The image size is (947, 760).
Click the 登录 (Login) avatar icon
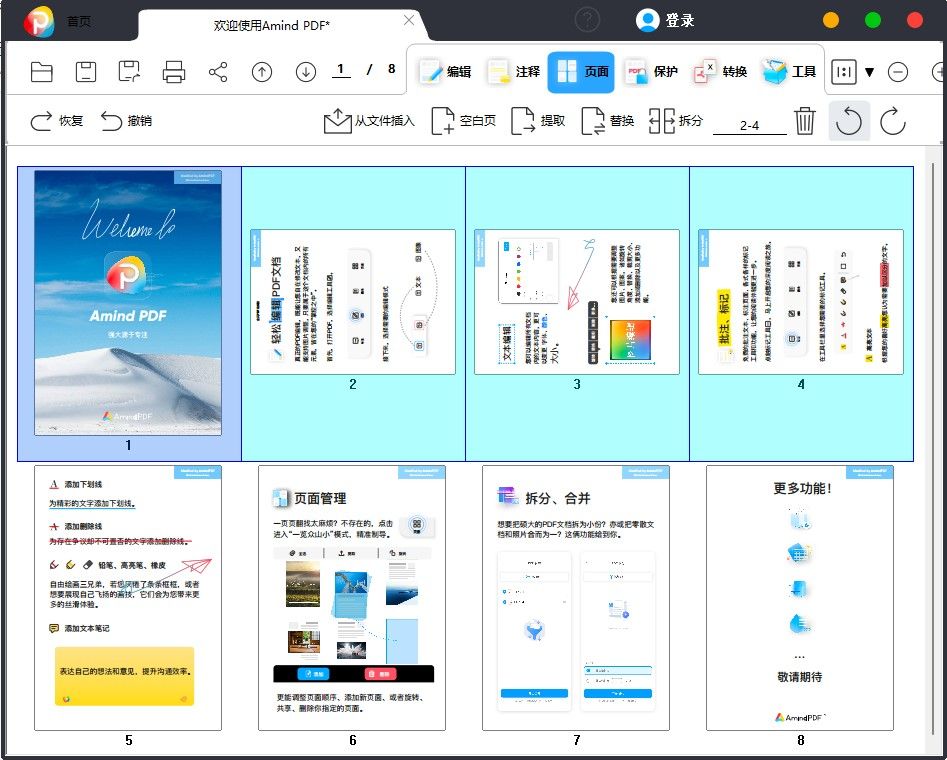(x=647, y=20)
